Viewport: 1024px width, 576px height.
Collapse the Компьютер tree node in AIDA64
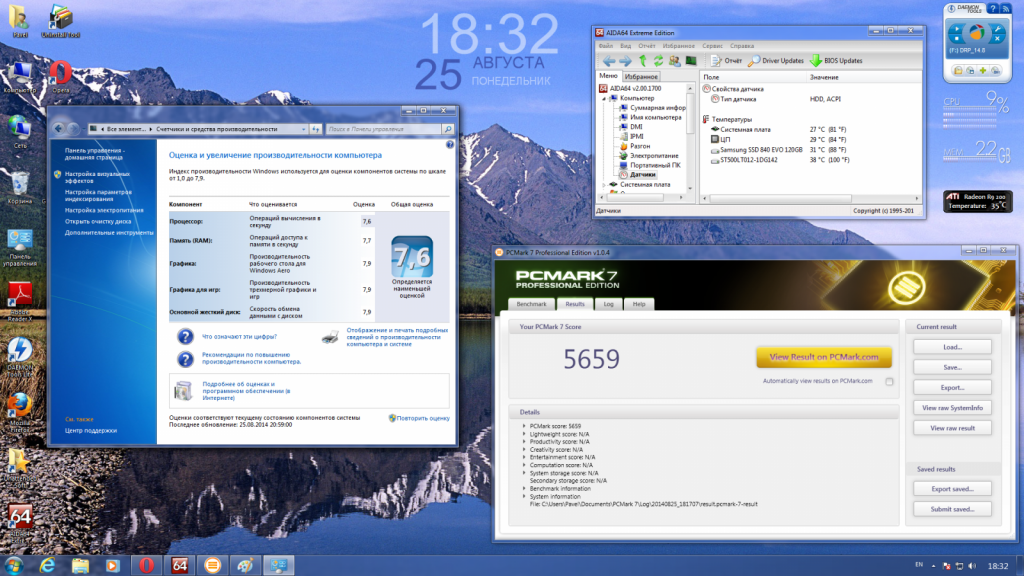click(x=603, y=98)
